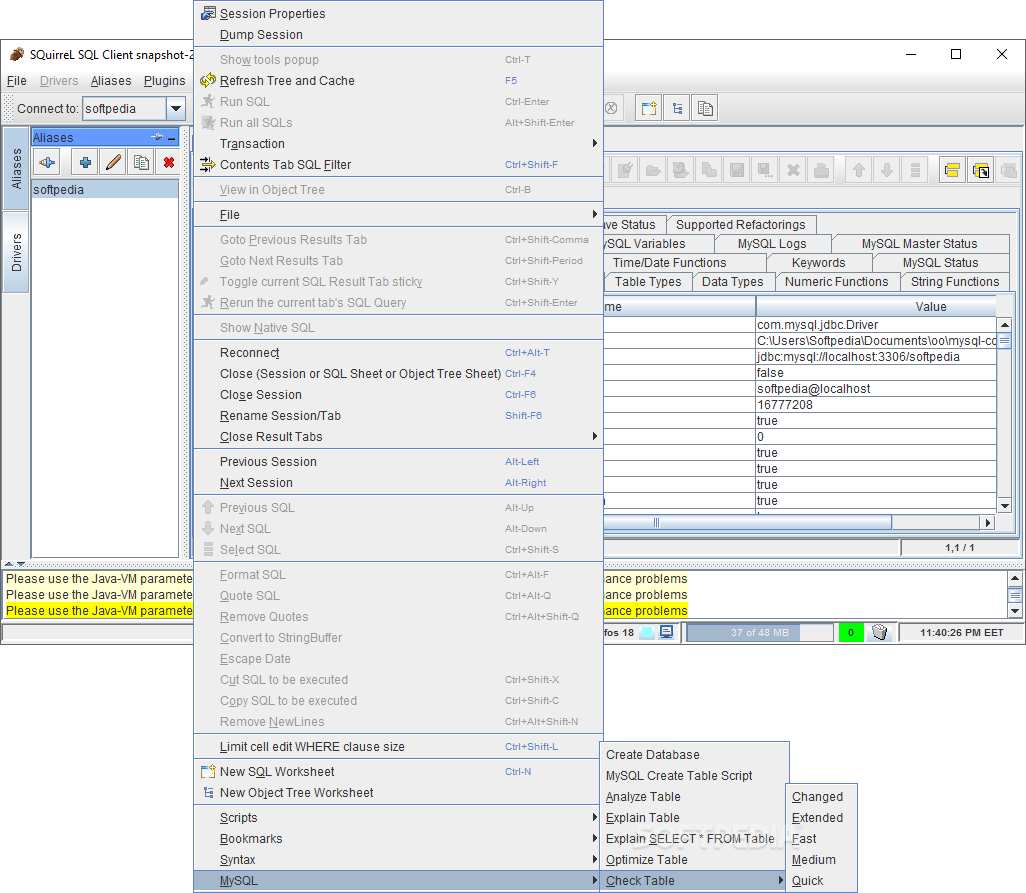Choose Extended check option
1026x893 pixels.
pyautogui.click(x=821, y=818)
